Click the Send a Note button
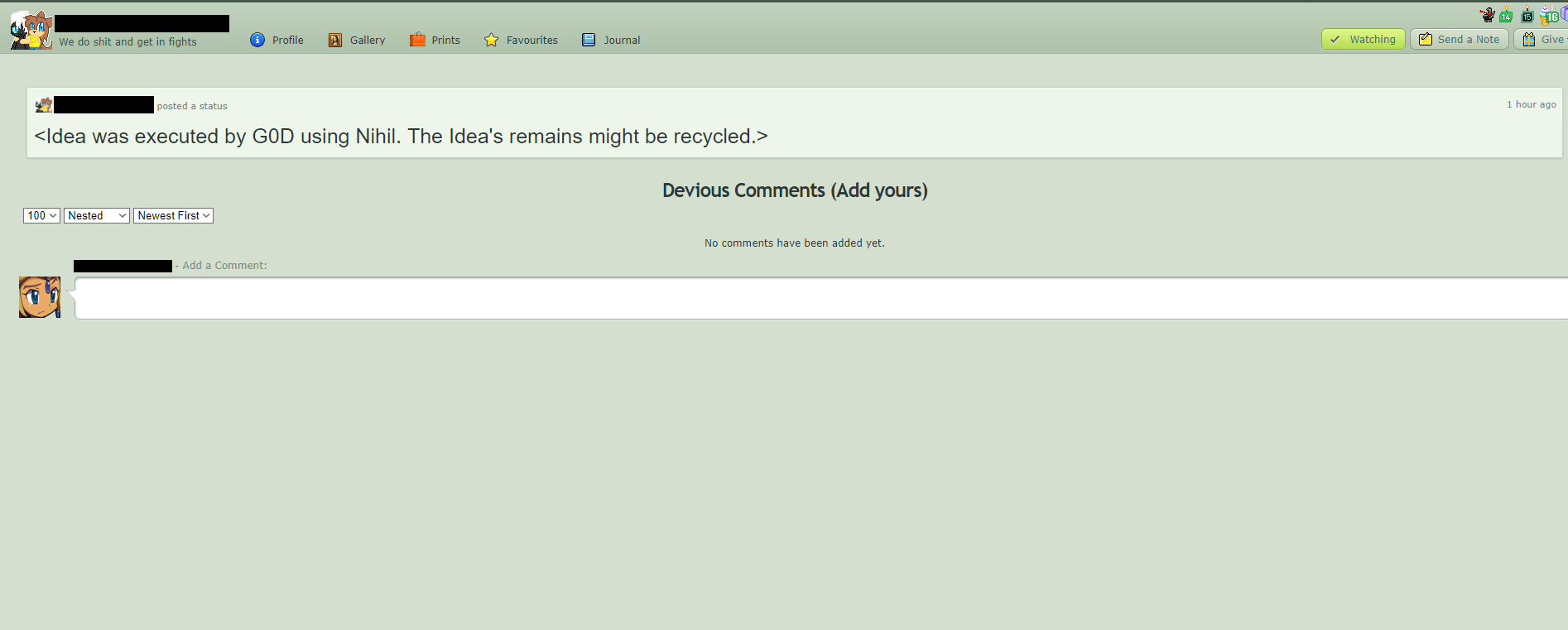The image size is (1568, 630). pyautogui.click(x=1460, y=39)
